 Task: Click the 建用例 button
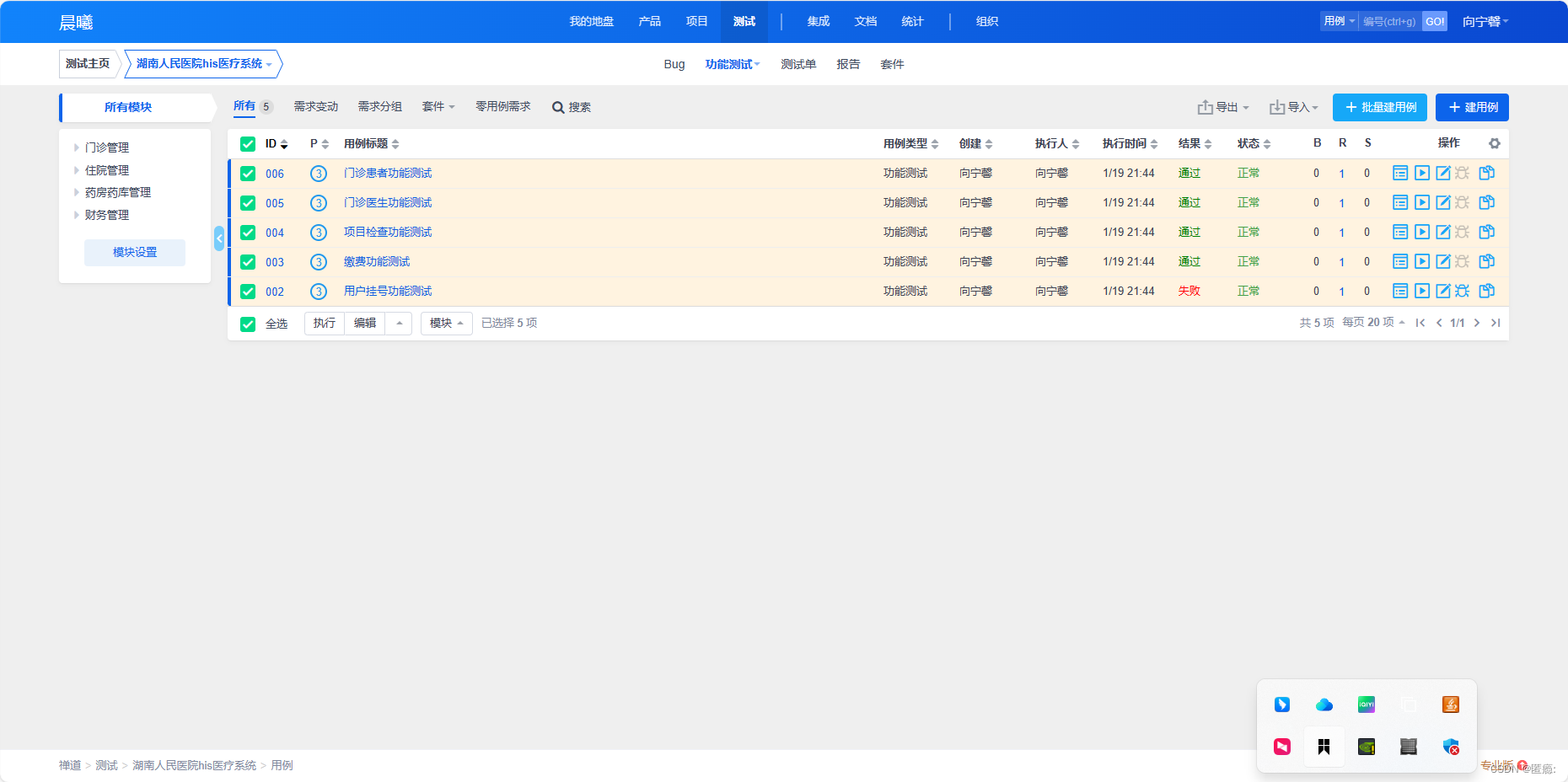click(x=1472, y=107)
